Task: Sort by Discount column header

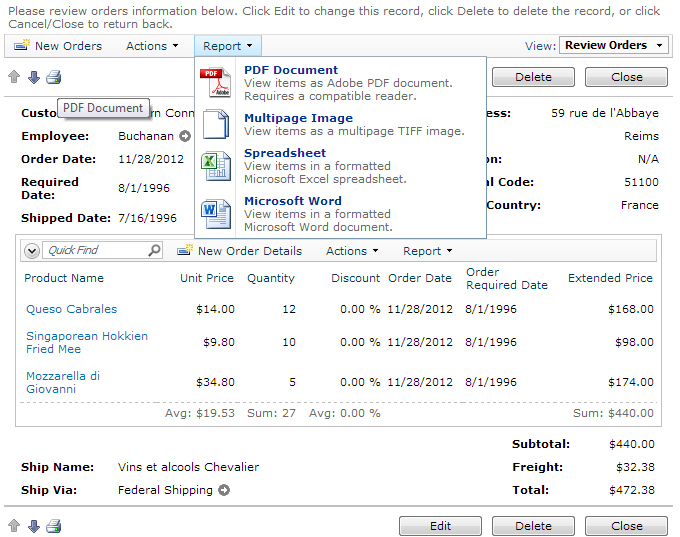Action: coord(355,278)
